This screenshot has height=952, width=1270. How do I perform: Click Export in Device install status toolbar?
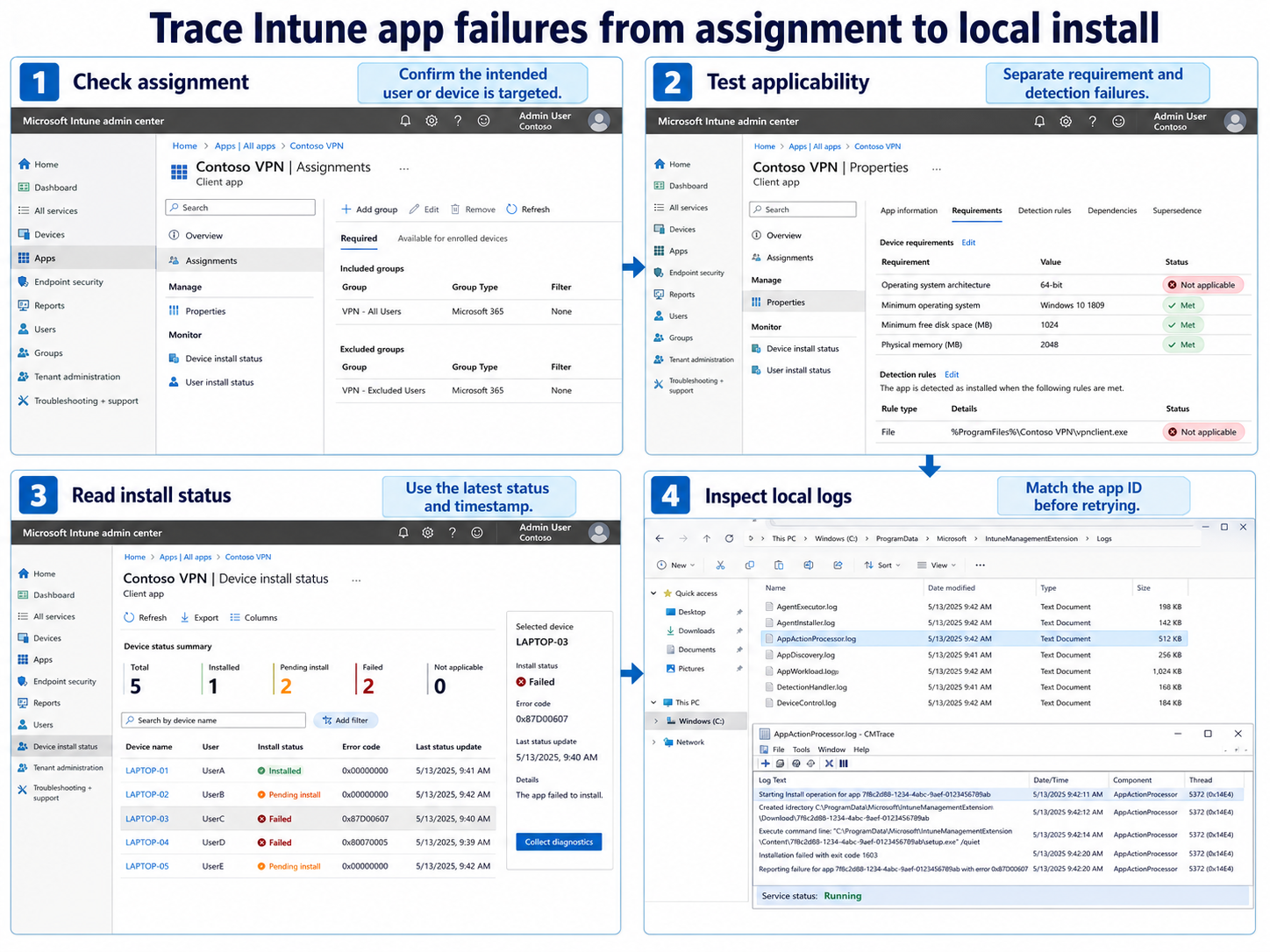[199, 618]
